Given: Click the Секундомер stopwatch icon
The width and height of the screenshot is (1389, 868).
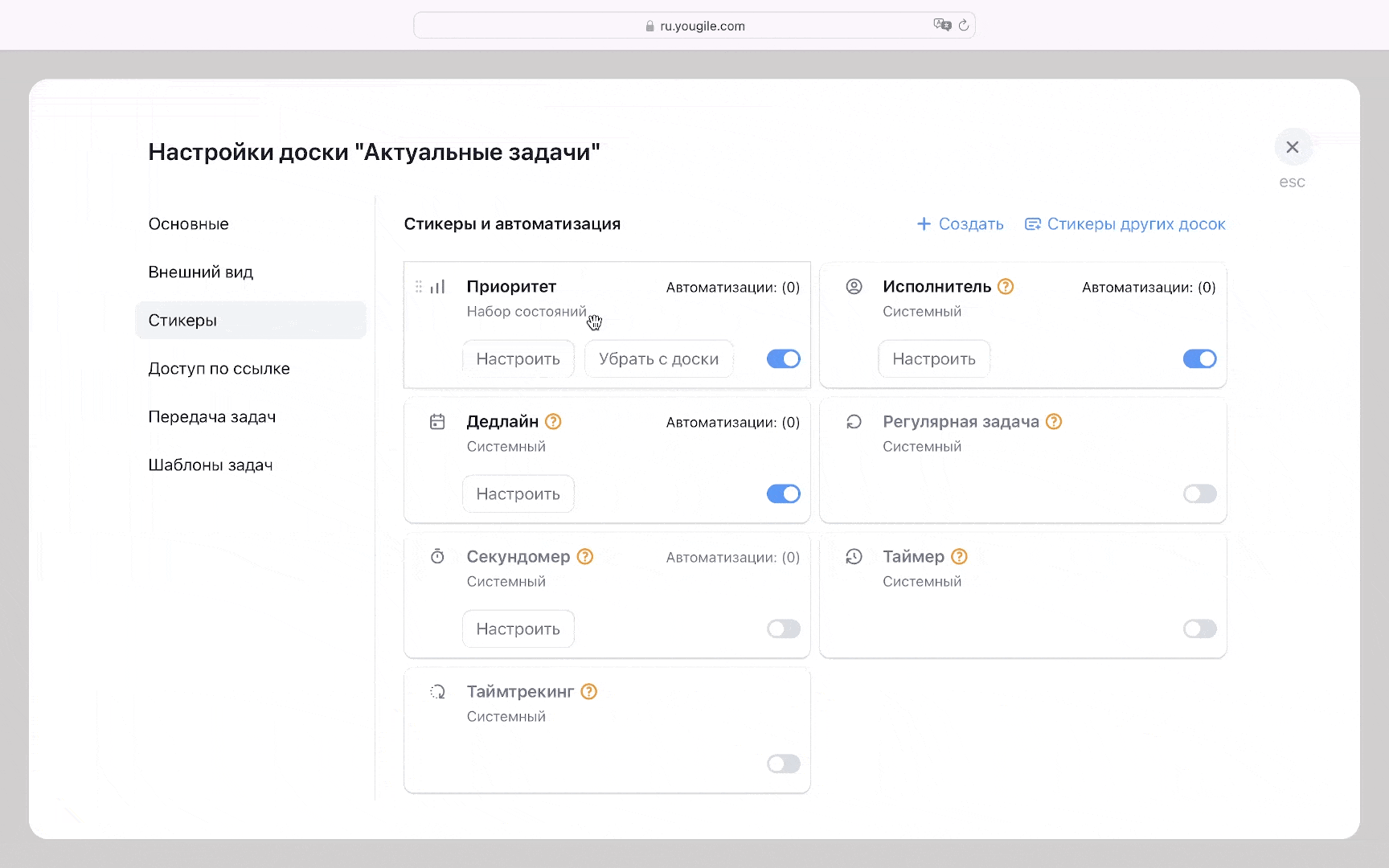Looking at the screenshot, I should click(x=437, y=557).
